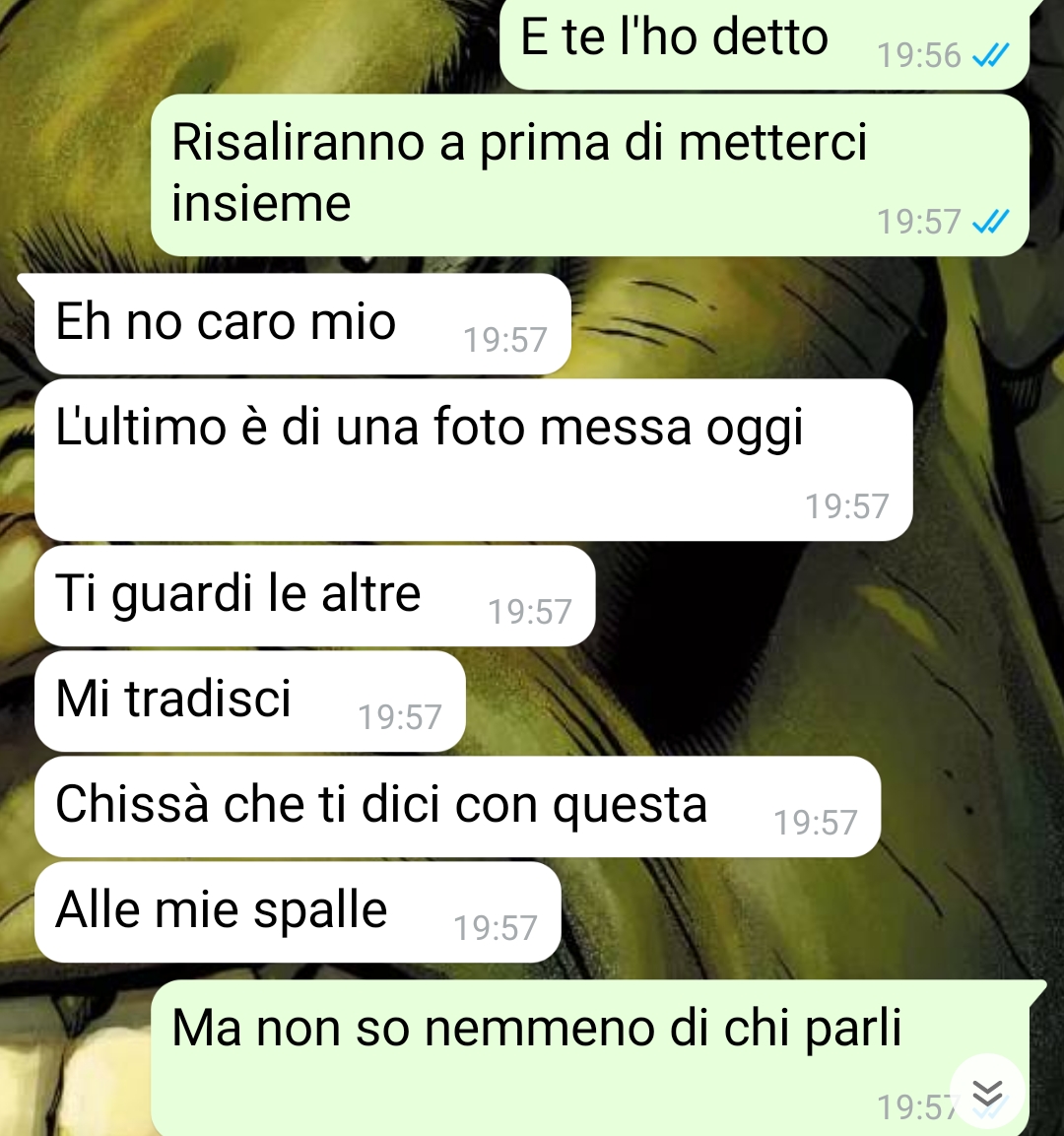The width and height of the screenshot is (1064, 1136).
Task: Tap the 19:57 timestamp beside 'Mi tradisci'
Action: (399, 717)
